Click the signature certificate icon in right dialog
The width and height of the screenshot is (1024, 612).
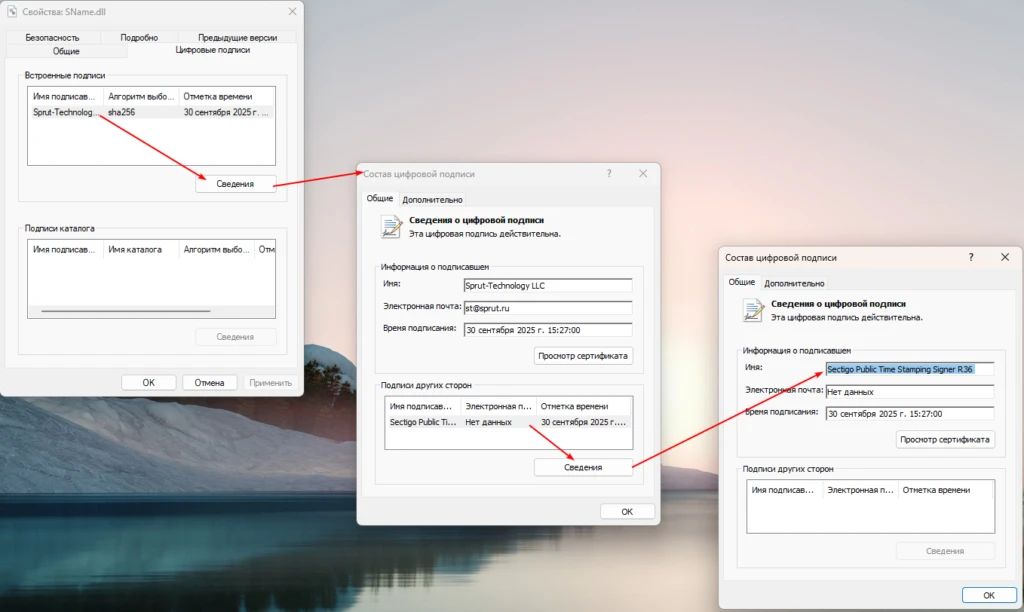[752, 310]
